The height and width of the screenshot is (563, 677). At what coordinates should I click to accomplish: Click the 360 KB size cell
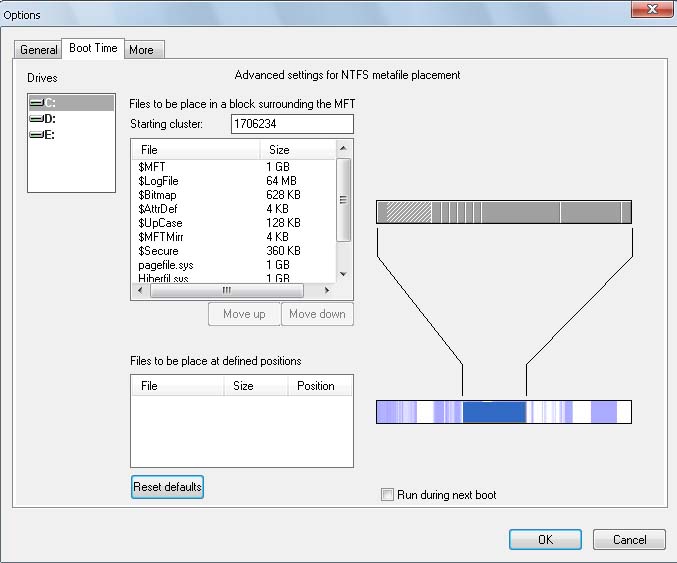[283, 251]
